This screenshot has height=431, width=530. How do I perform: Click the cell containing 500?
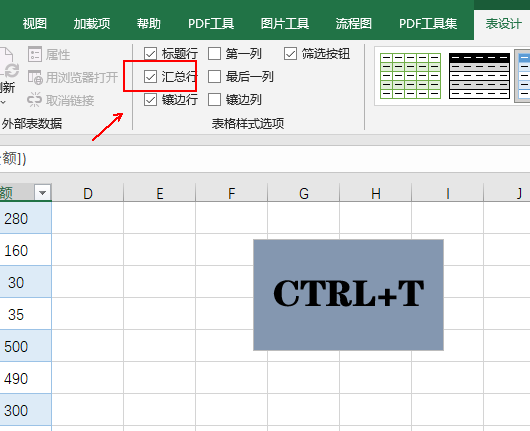coord(25,346)
